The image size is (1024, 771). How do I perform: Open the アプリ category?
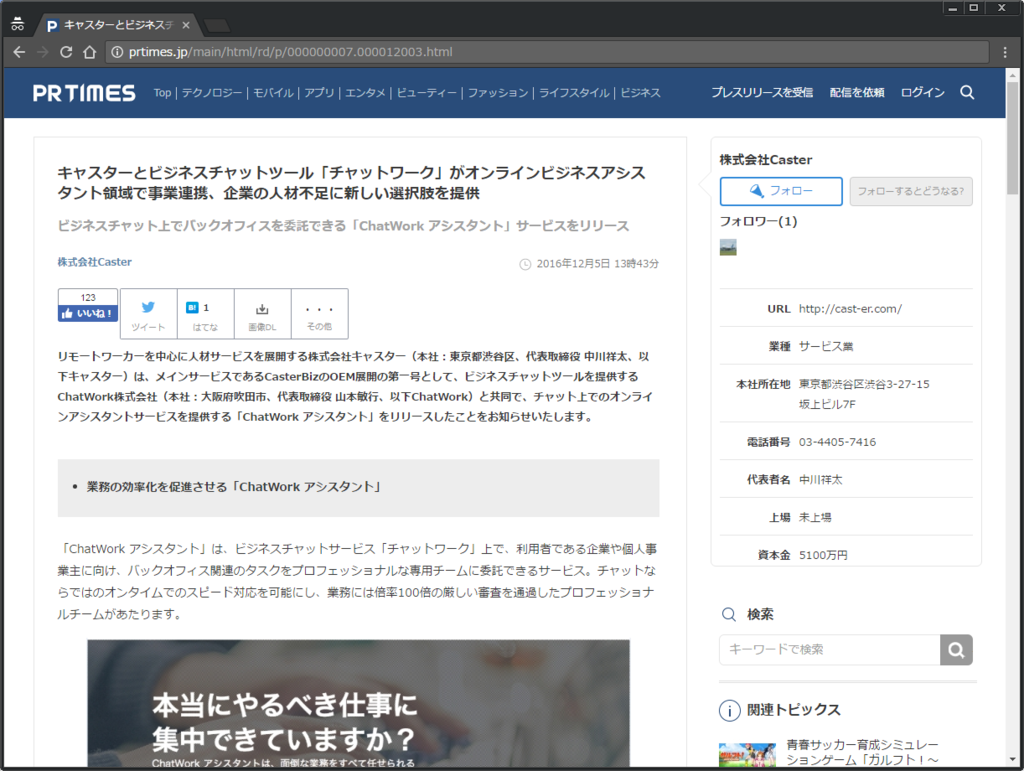point(319,93)
